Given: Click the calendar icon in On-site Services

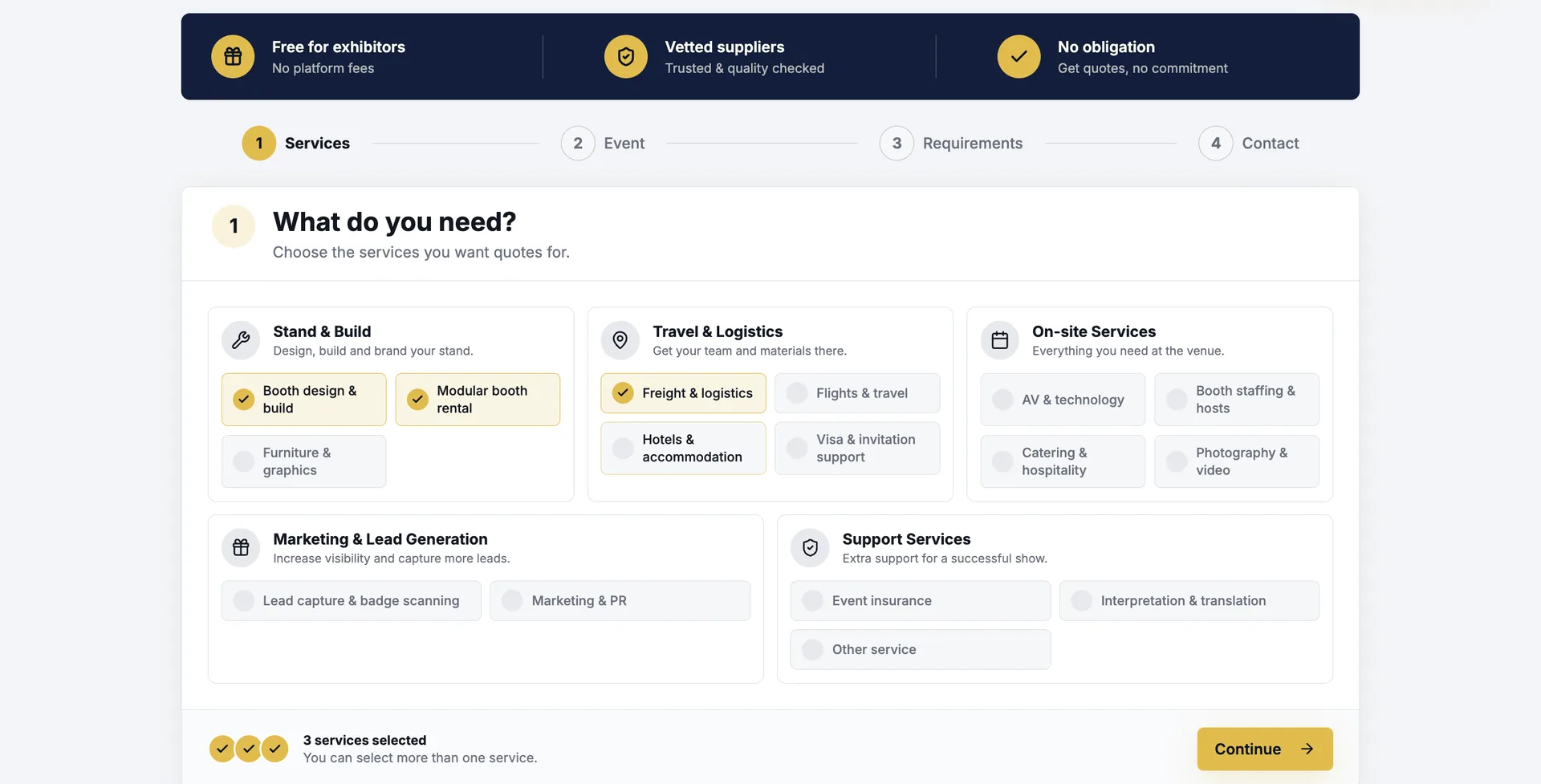Looking at the screenshot, I should coord(1000,340).
